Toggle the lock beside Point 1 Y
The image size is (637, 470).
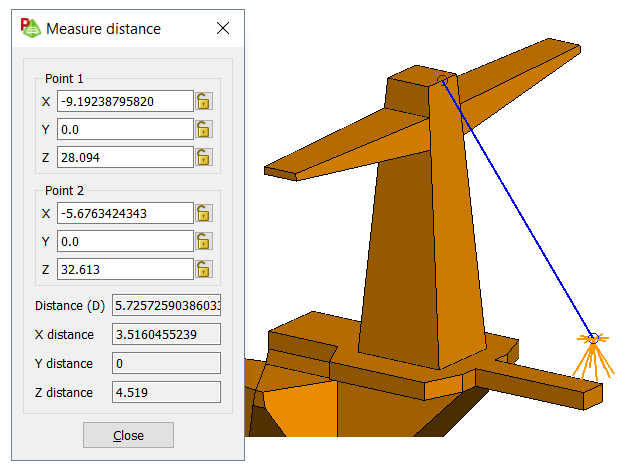[x=204, y=129]
